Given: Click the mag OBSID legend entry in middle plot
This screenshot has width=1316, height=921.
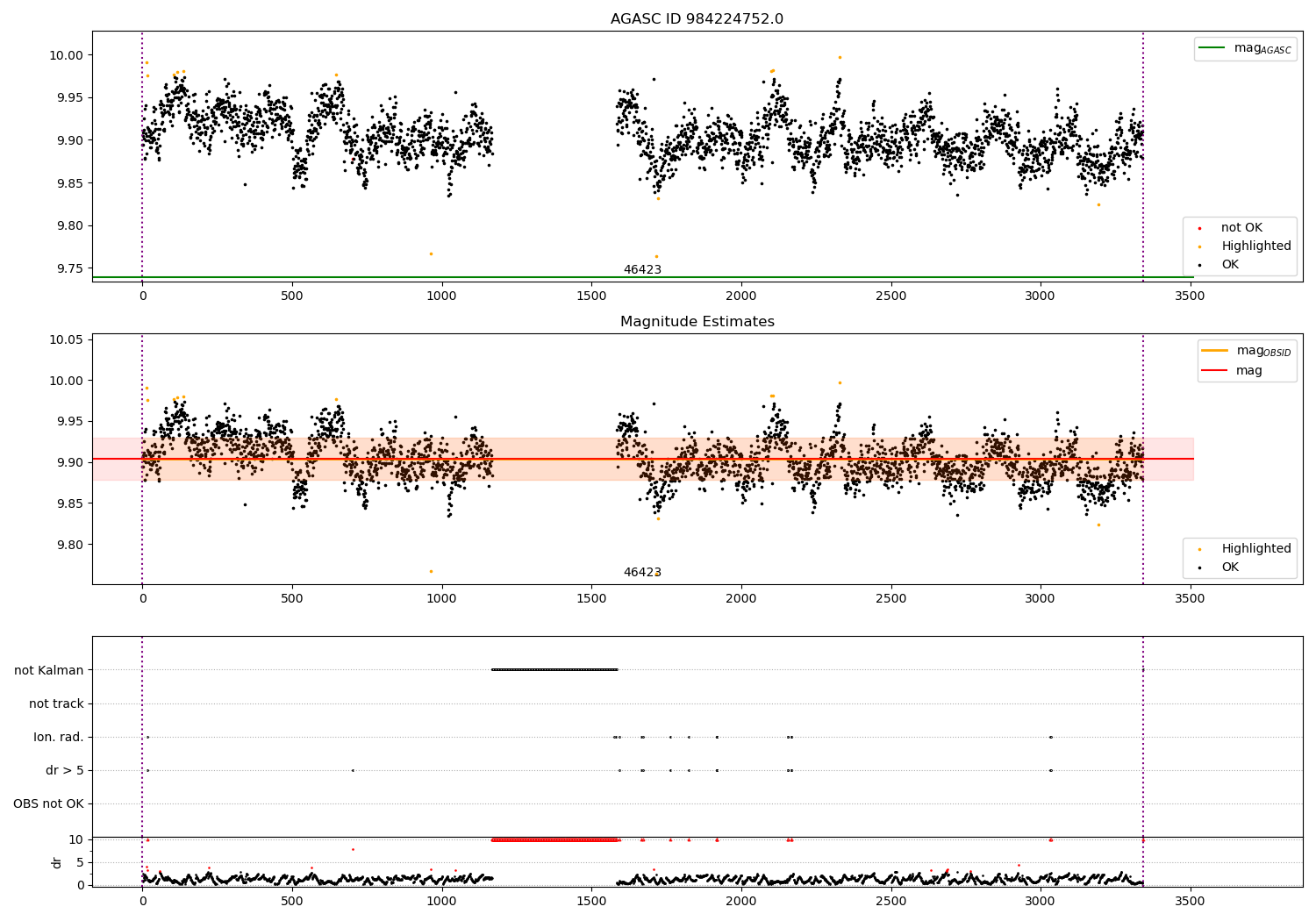Looking at the screenshot, I should [1247, 351].
